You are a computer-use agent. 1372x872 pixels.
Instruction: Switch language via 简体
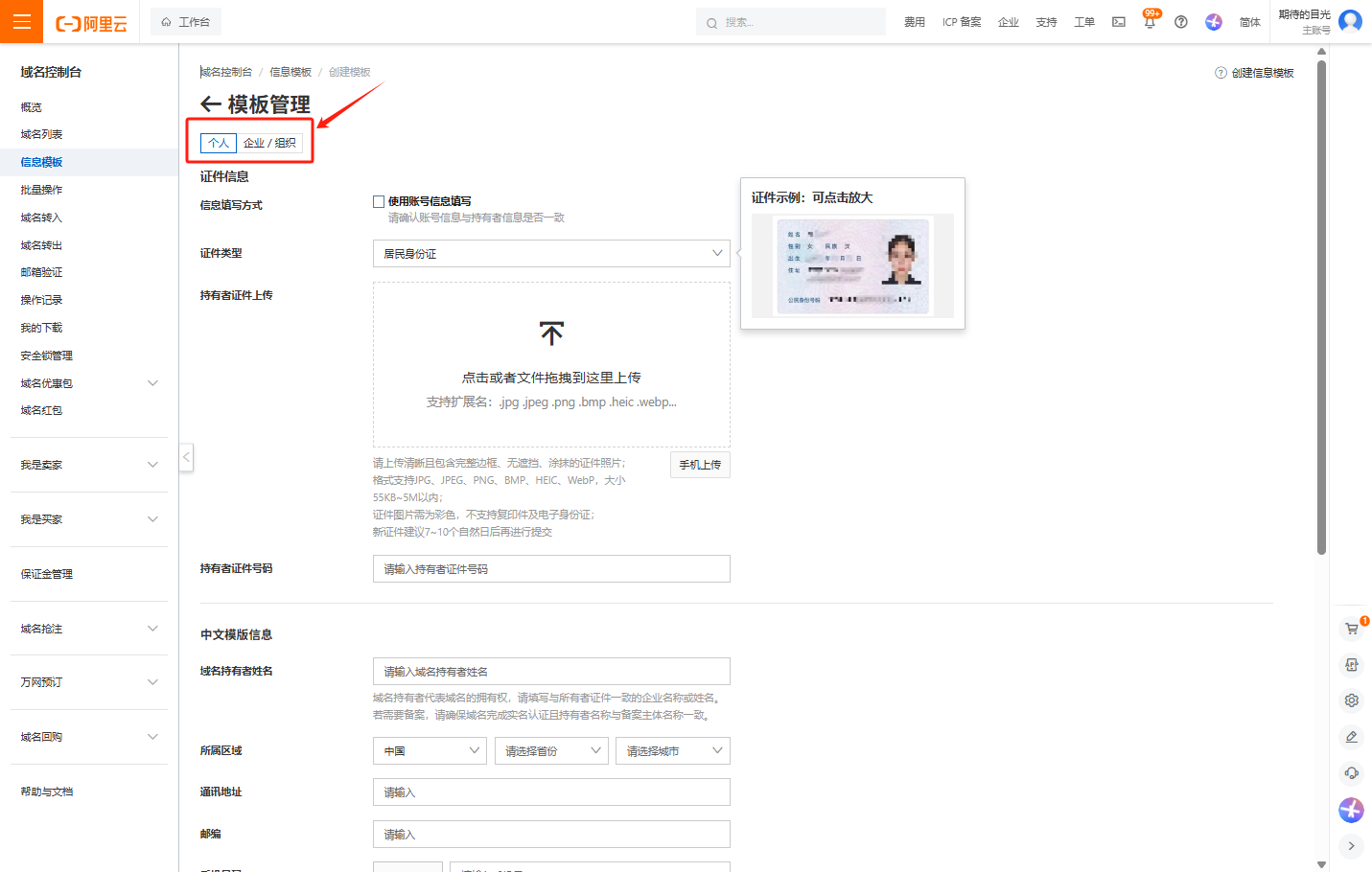(1249, 22)
